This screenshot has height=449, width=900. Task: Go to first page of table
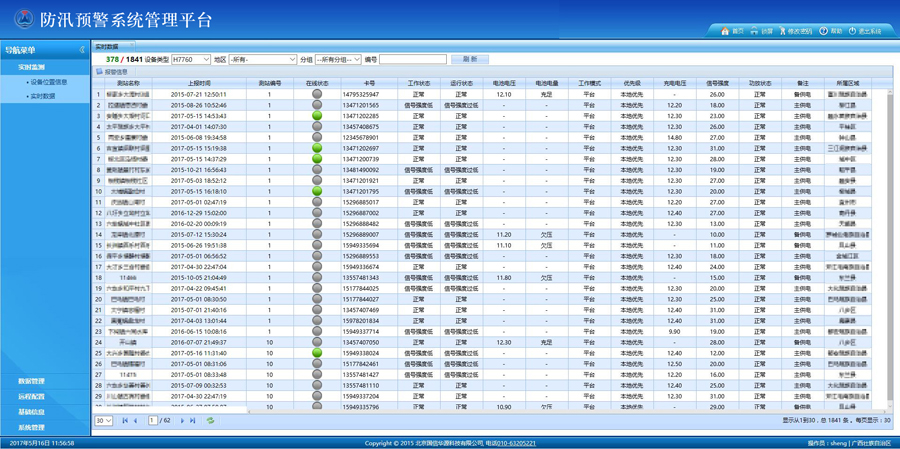tap(125, 421)
